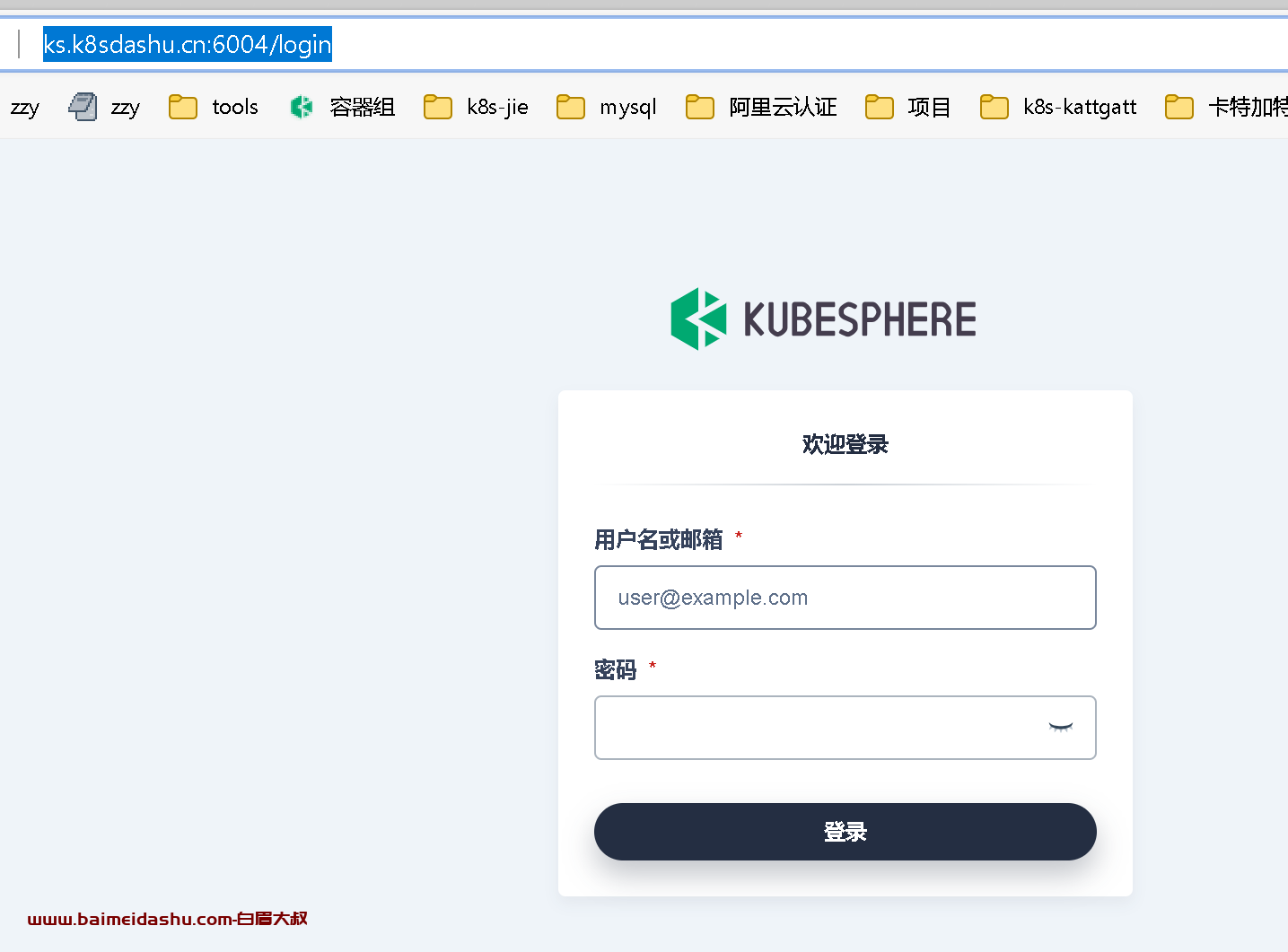Open the first zzy bookmark
1288x952 pixels.
tap(24, 108)
